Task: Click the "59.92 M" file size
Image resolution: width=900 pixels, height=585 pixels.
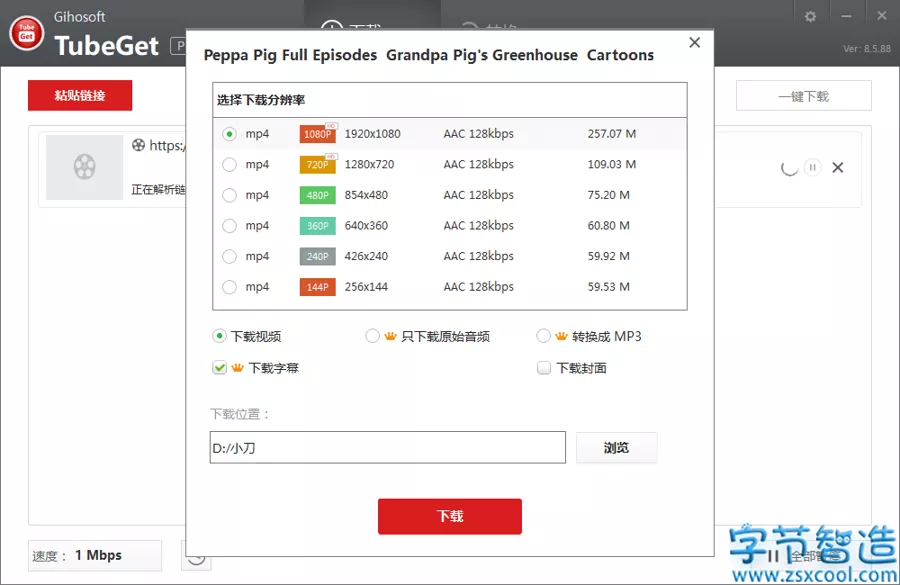Action: (608, 256)
